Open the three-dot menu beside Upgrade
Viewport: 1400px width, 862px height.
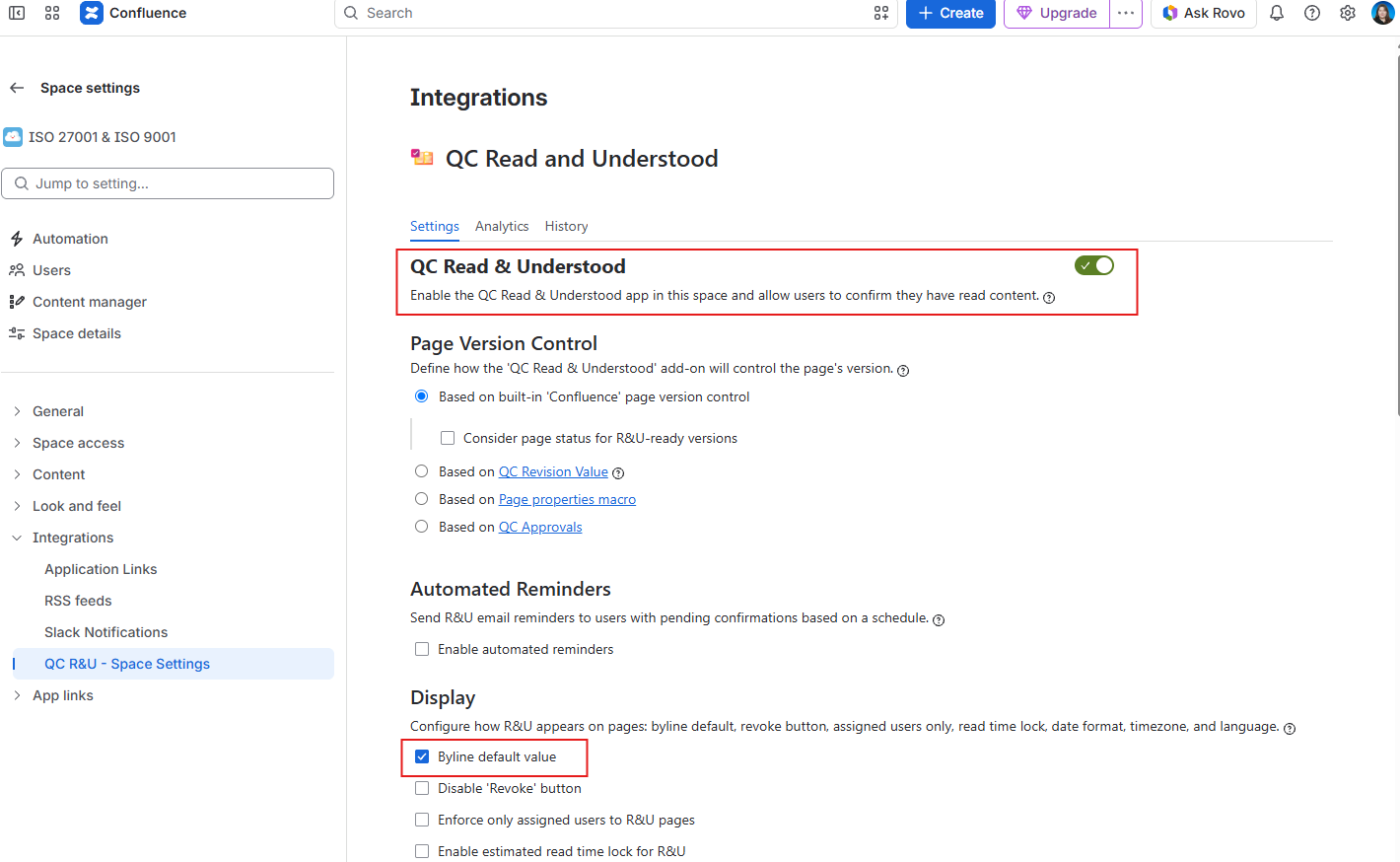click(1126, 13)
